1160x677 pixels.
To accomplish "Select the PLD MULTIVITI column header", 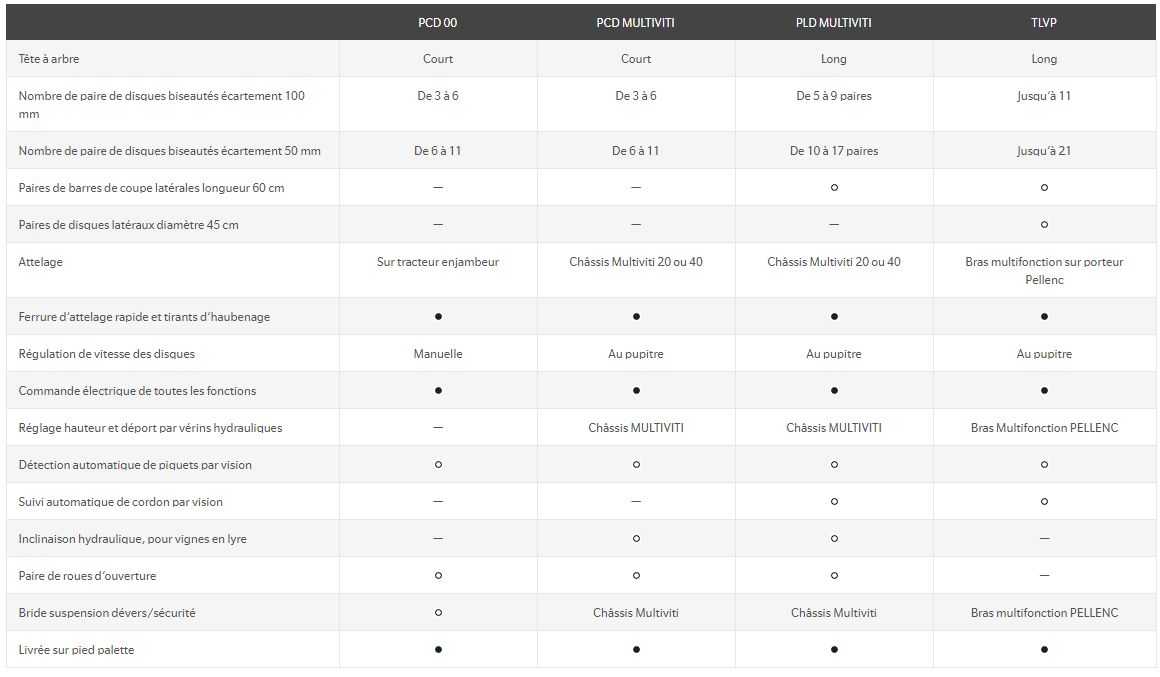I will point(834,22).
